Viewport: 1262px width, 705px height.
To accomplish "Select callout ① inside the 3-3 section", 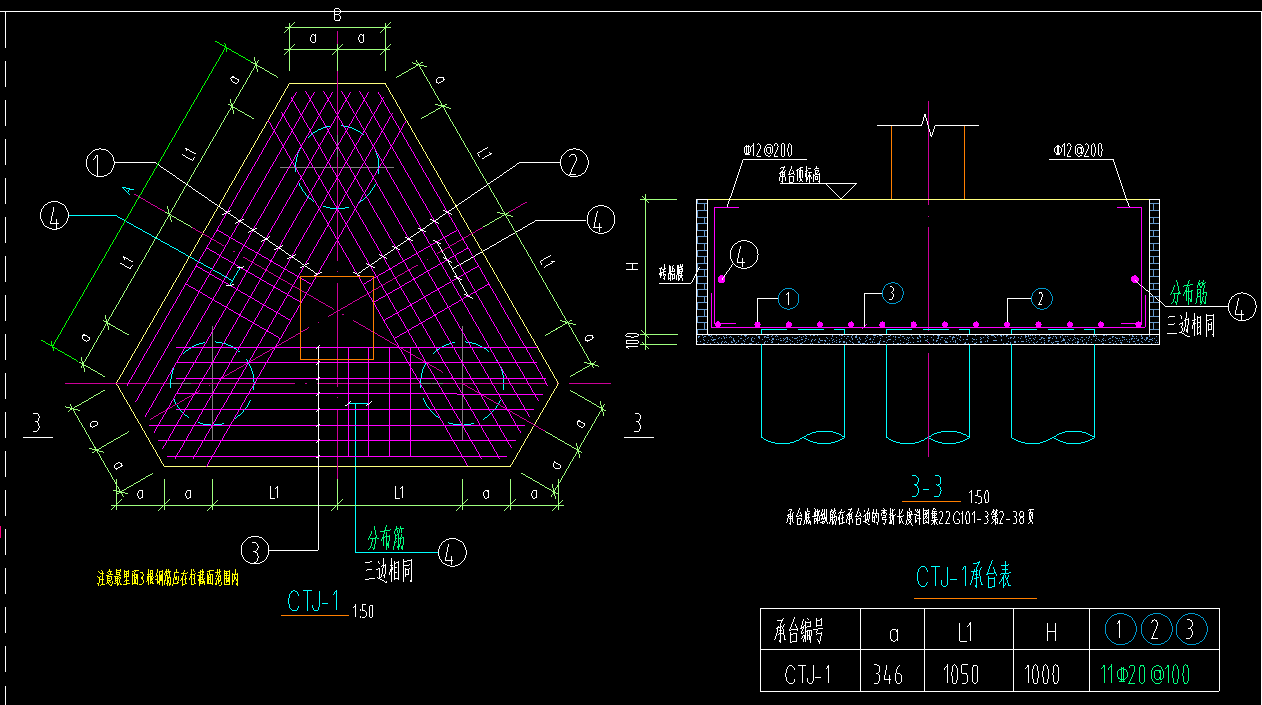I will tap(788, 298).
